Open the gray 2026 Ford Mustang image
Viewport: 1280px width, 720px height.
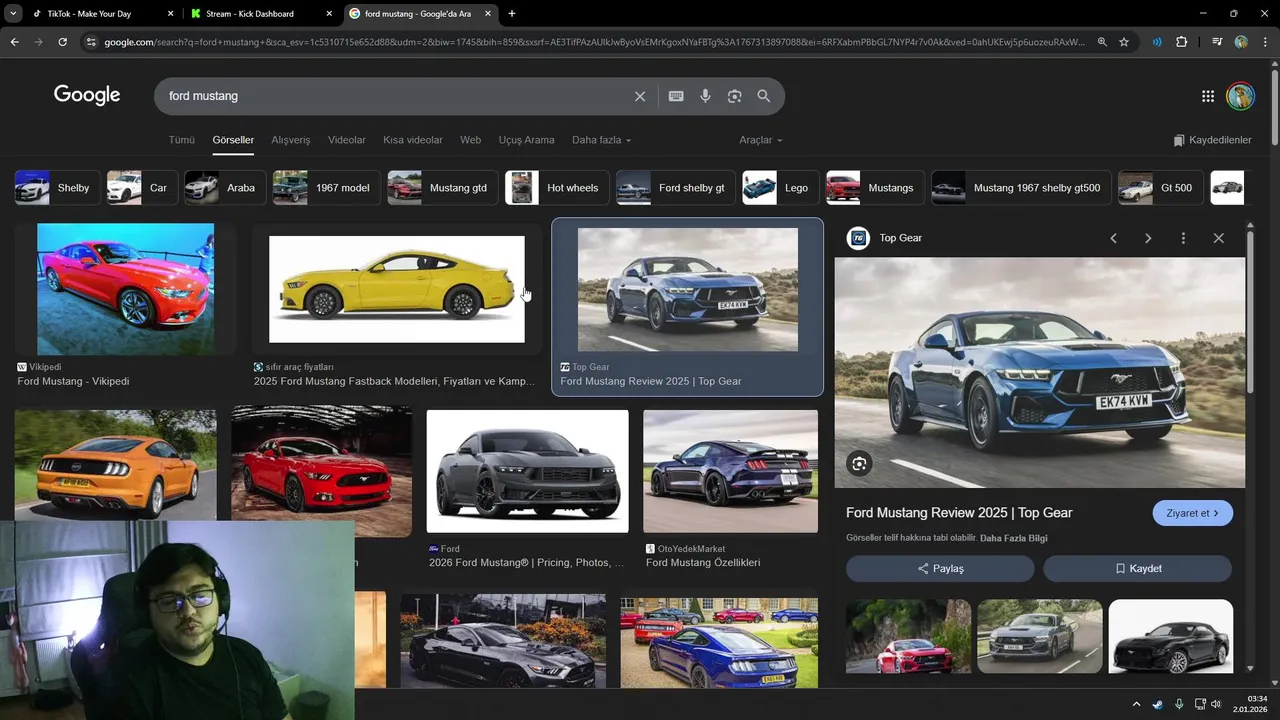(527, 471)
